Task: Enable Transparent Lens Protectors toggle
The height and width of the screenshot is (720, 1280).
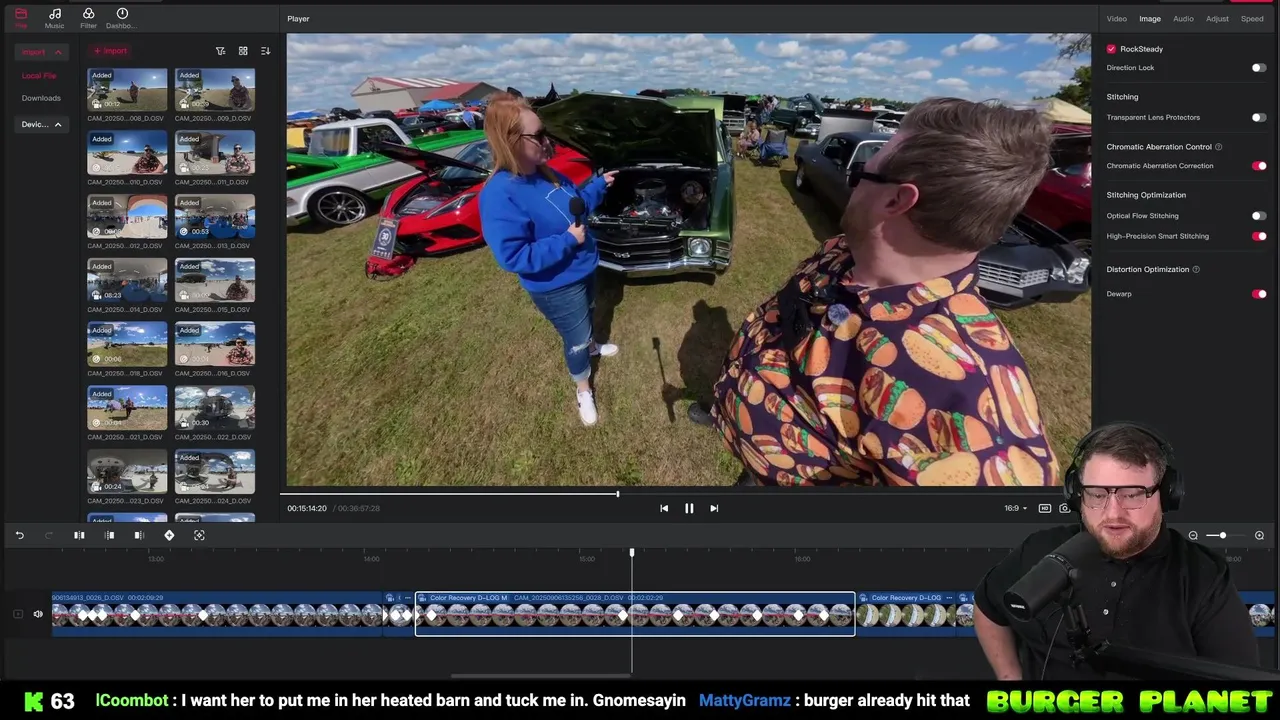Action: tap(1259, 118)
